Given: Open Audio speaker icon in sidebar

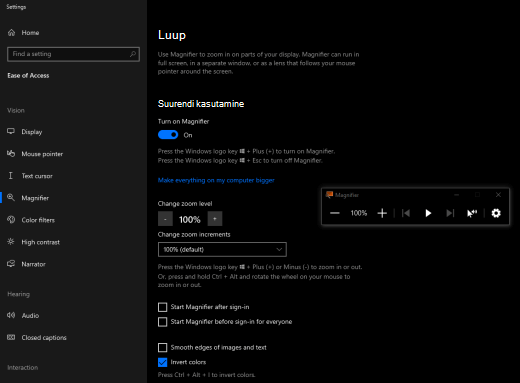Looking at the screenshot, I should point(11,315).
